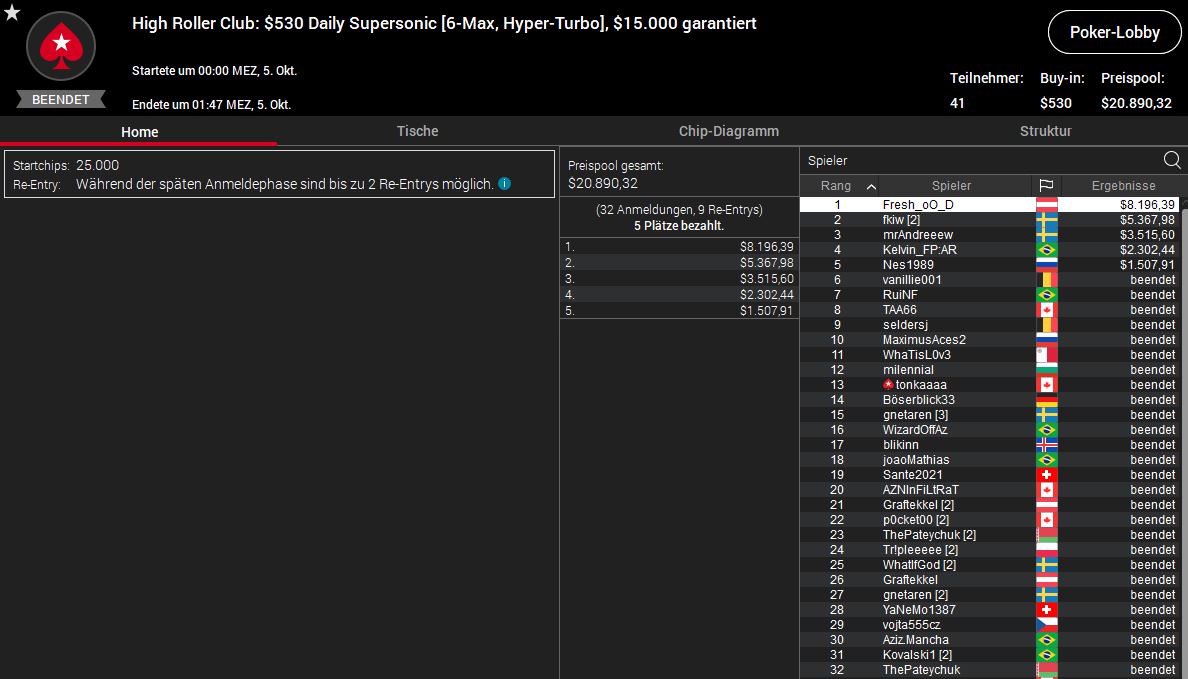This screenshot has height=679, width=1188.
Task: Sort players by the flag column header
Action: click(x=1046, y=186)
